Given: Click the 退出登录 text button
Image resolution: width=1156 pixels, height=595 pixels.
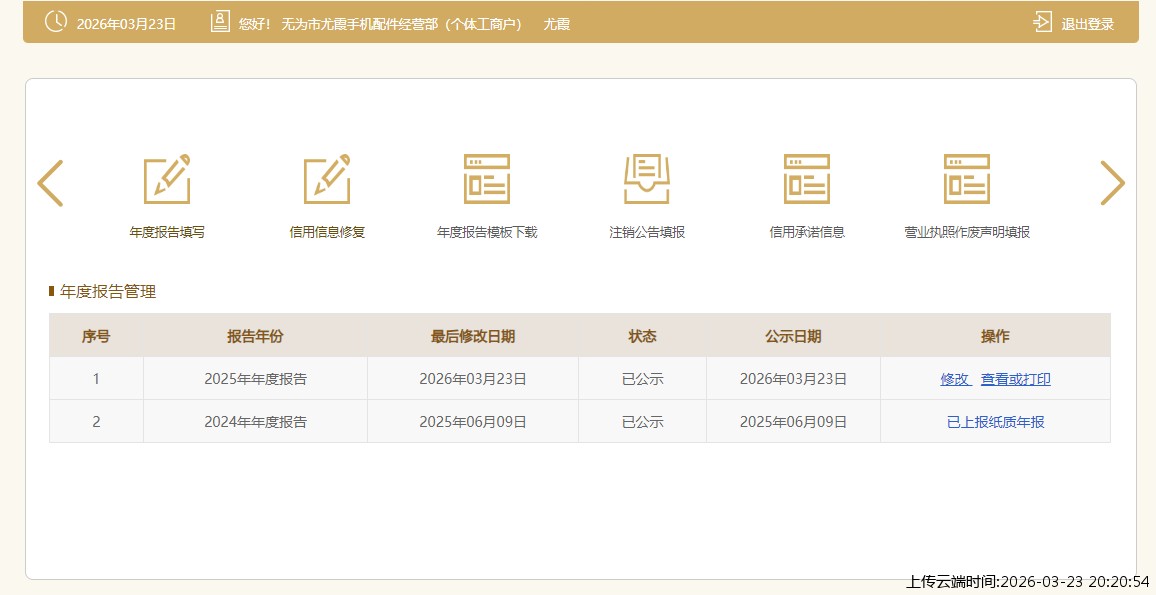Looking at the screenshot, I should [1087, 24].
